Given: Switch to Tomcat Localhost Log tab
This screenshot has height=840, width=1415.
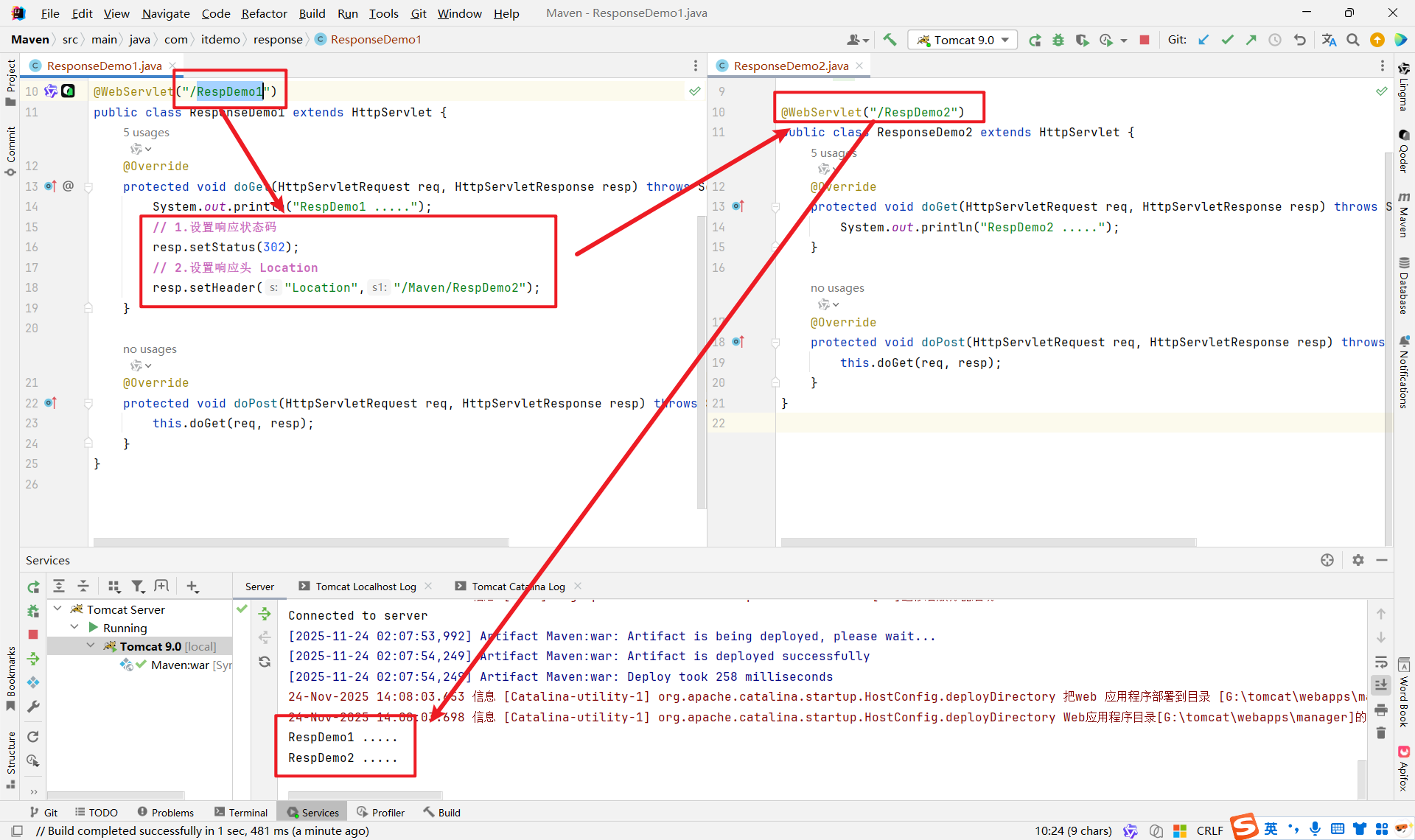Looking at the screenshot, I should [366, 587].
